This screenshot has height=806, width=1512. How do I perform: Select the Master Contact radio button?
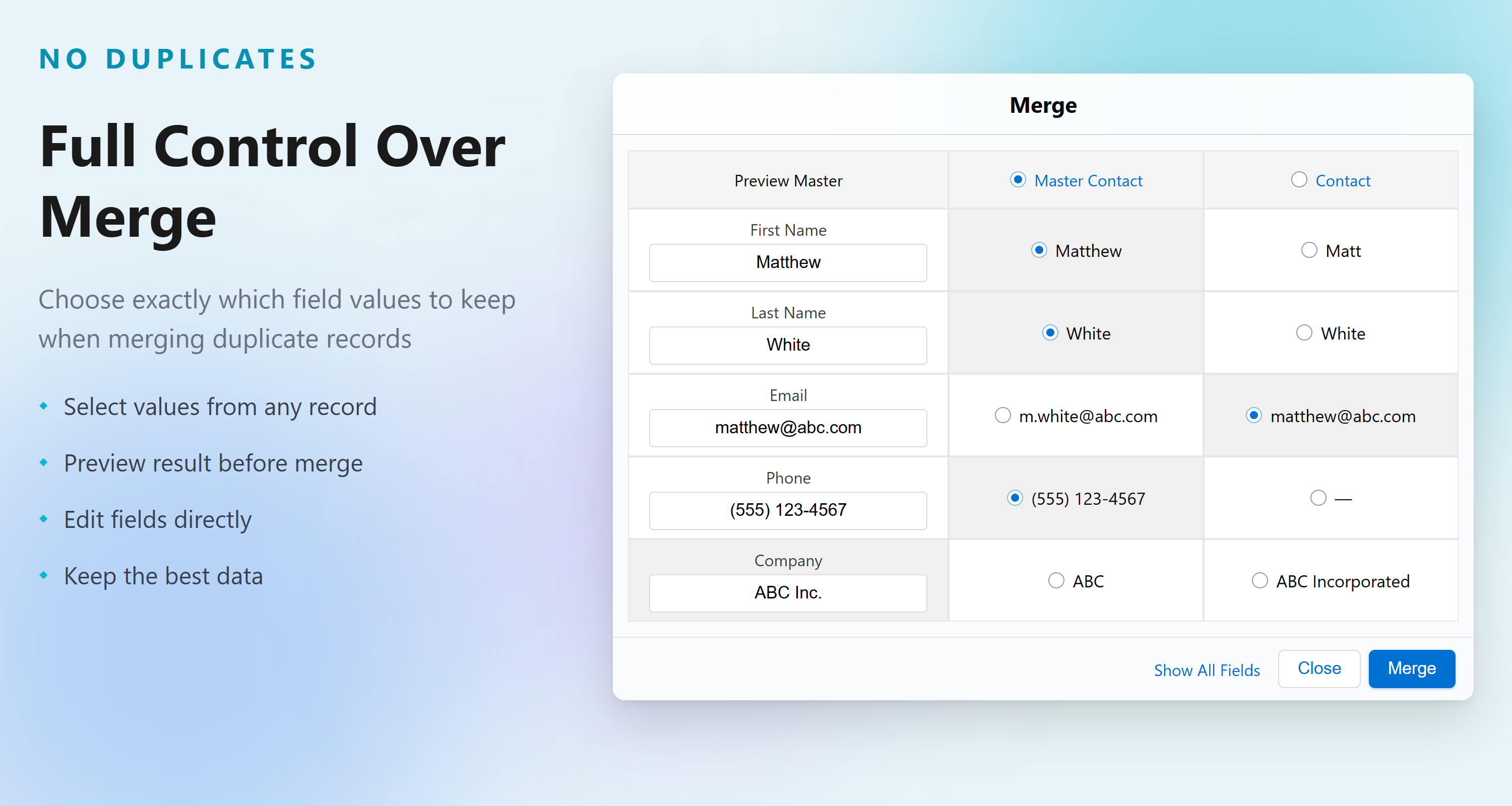1018,179
